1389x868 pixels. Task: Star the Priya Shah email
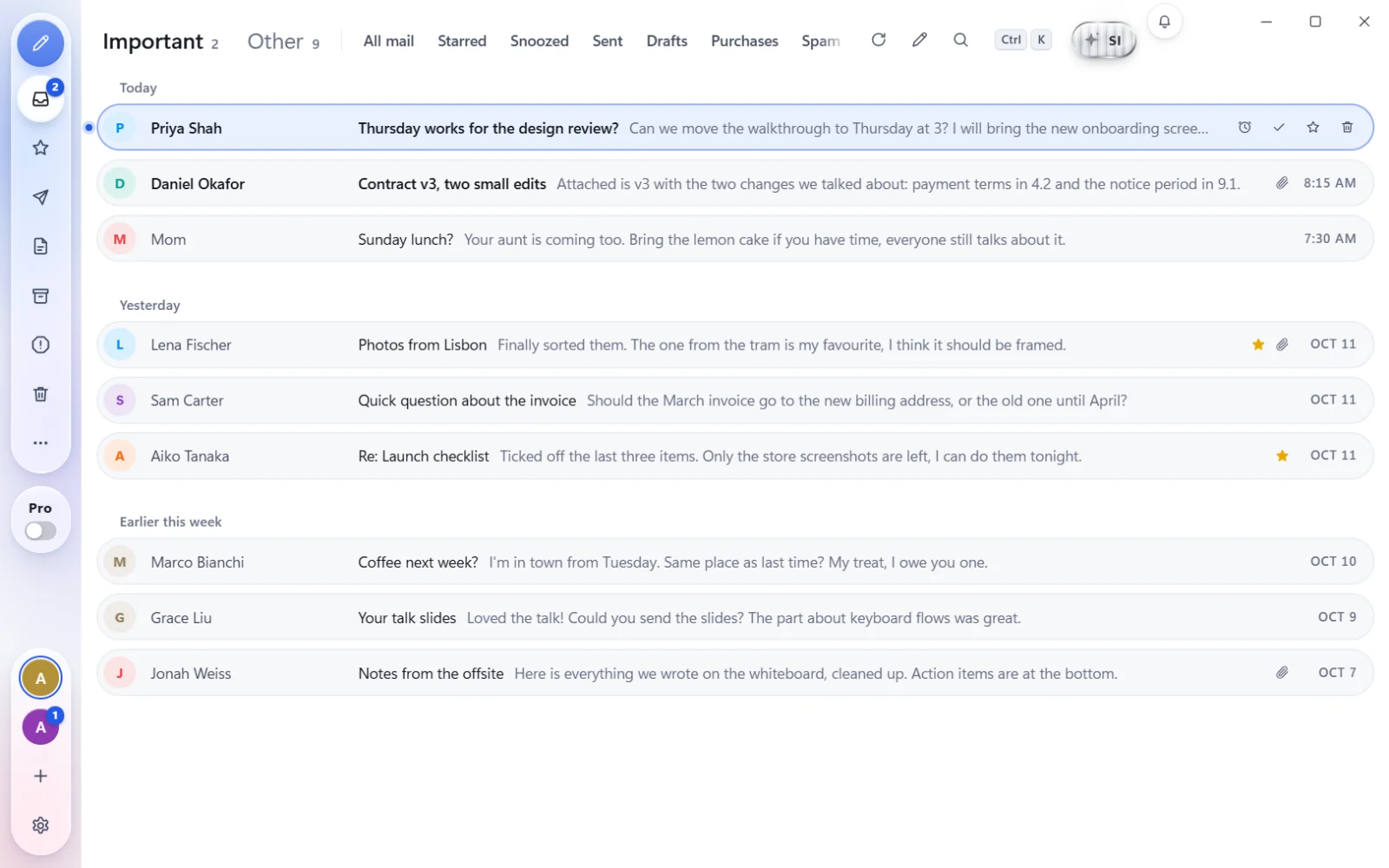[1313, 128]
